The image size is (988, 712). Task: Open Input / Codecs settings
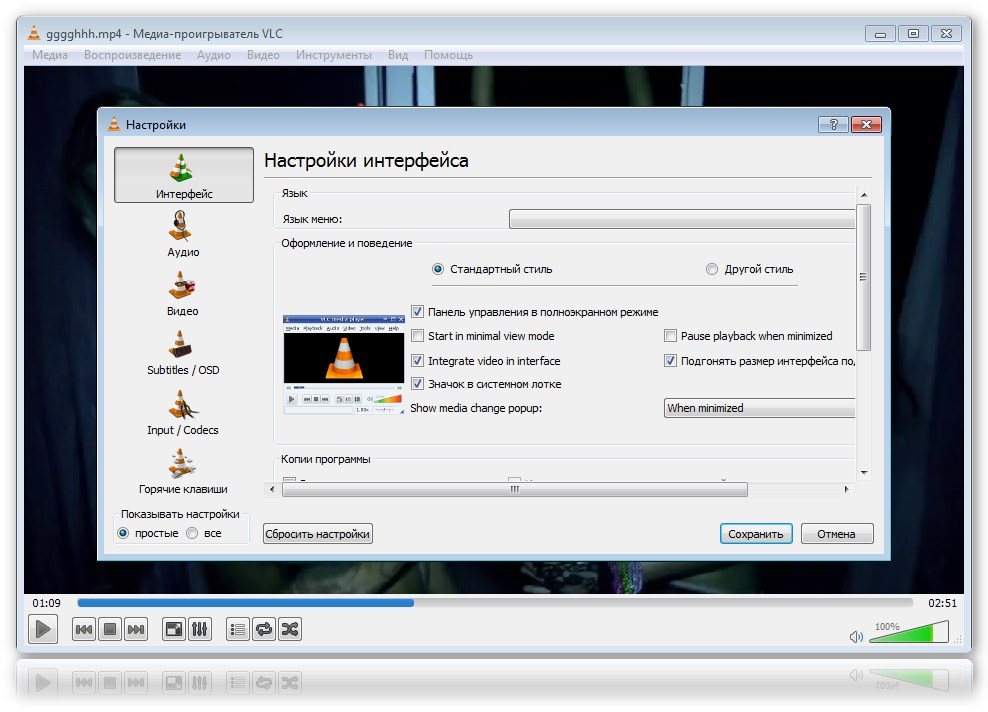(183, 411)
